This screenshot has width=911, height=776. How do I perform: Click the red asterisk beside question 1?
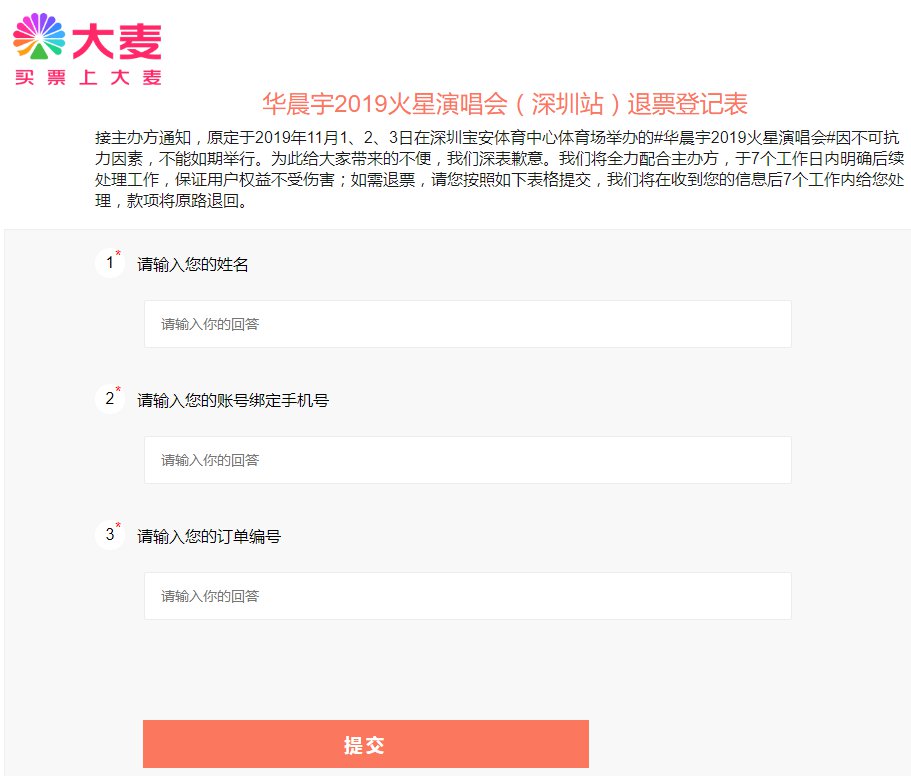tap(117, 254)
